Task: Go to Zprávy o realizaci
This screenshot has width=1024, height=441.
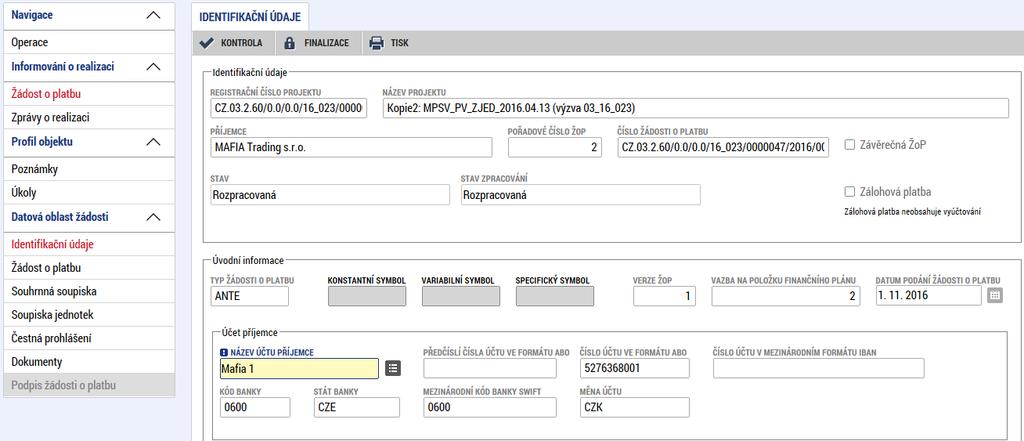Action: click(x=89, y=118)
